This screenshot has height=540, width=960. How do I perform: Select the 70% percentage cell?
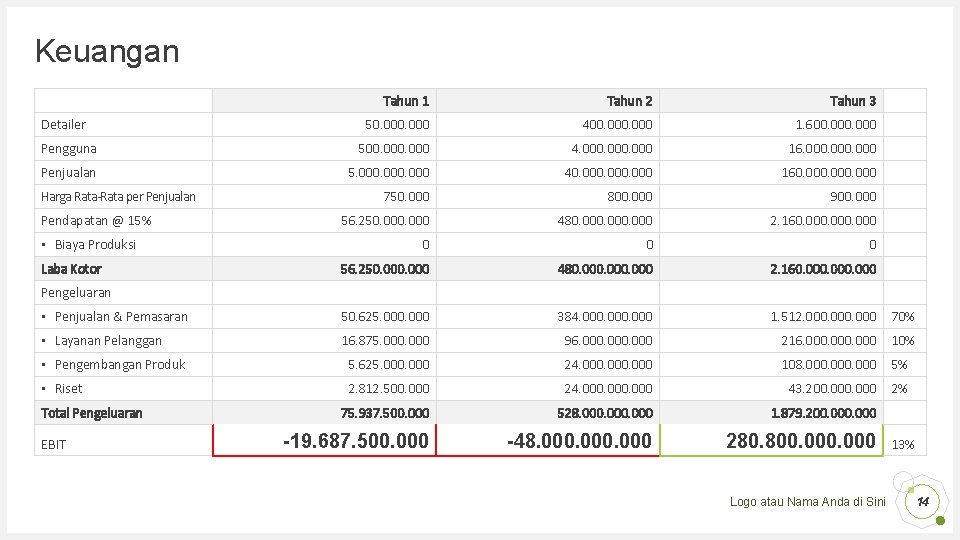(903, 317)
